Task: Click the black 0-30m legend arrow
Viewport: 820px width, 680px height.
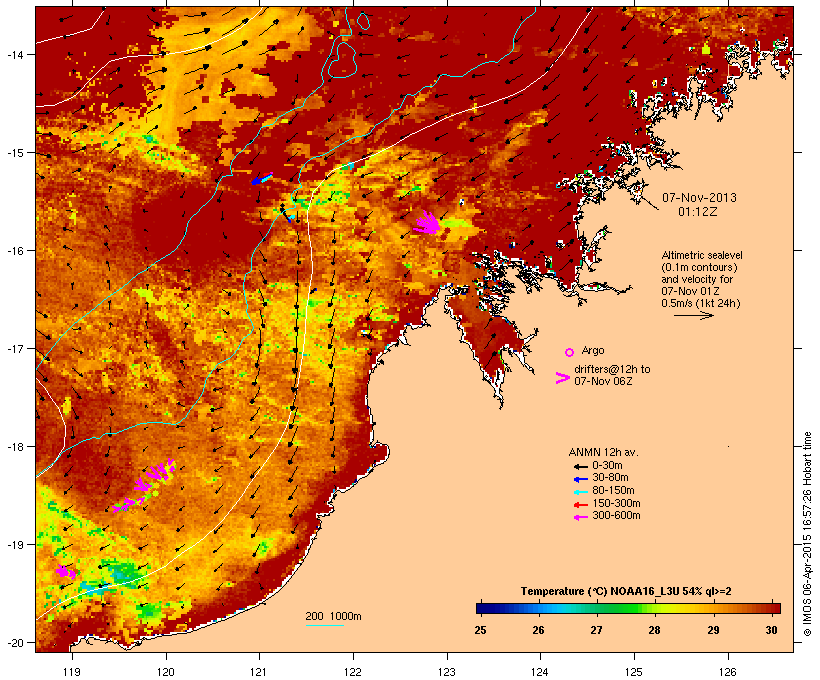Action: [580, 467]
